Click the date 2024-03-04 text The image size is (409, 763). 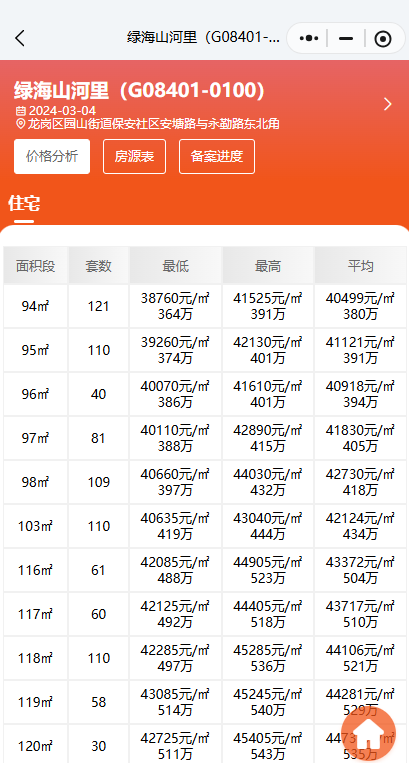(x=62, y=111)
